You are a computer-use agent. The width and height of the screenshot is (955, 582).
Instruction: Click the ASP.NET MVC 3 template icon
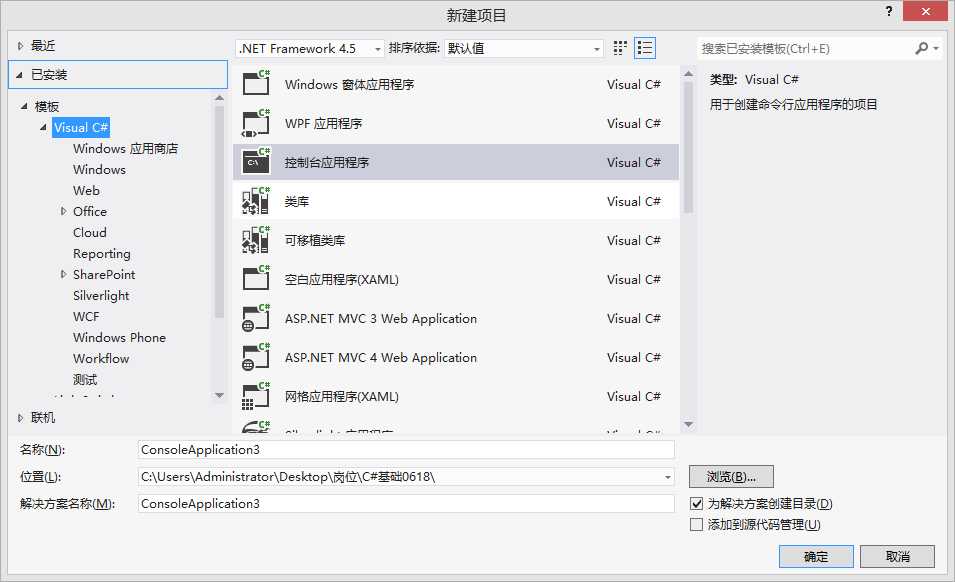click(256, 318)
